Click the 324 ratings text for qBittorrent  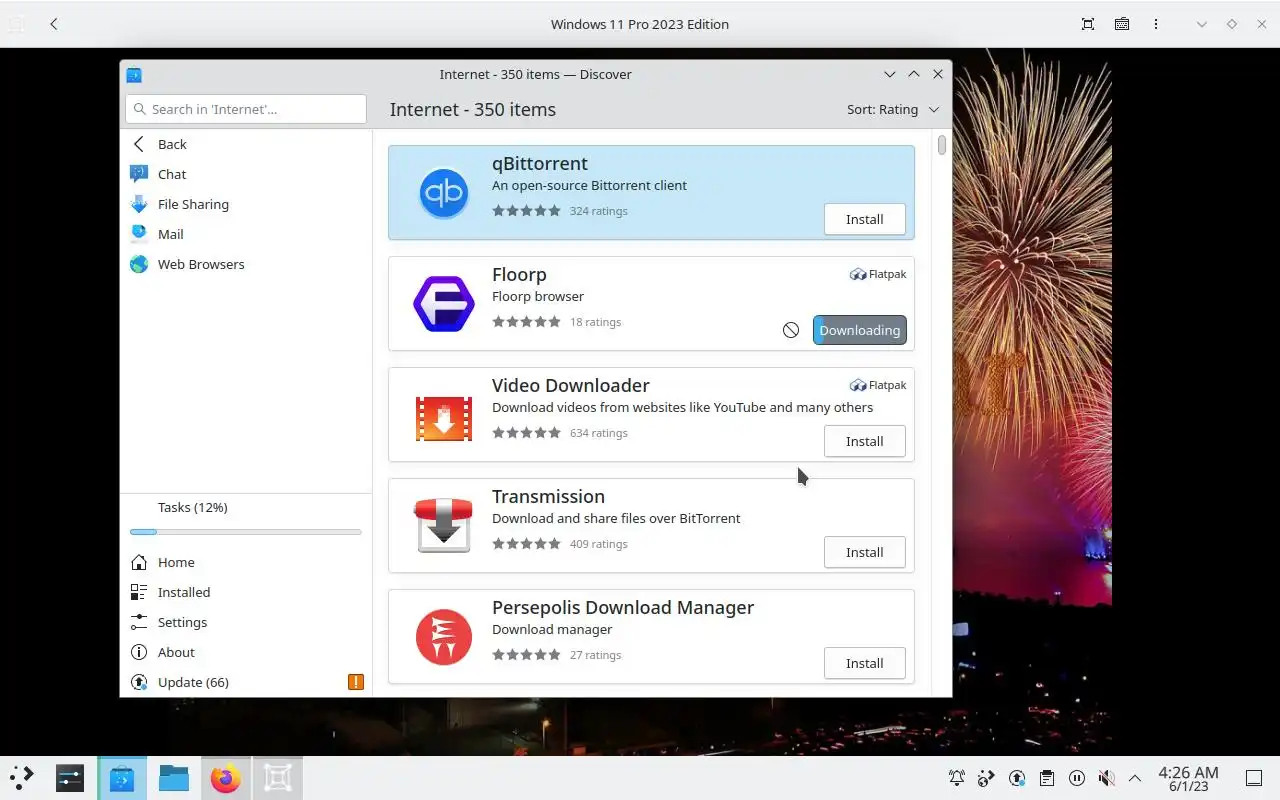(x=598, y=211)
